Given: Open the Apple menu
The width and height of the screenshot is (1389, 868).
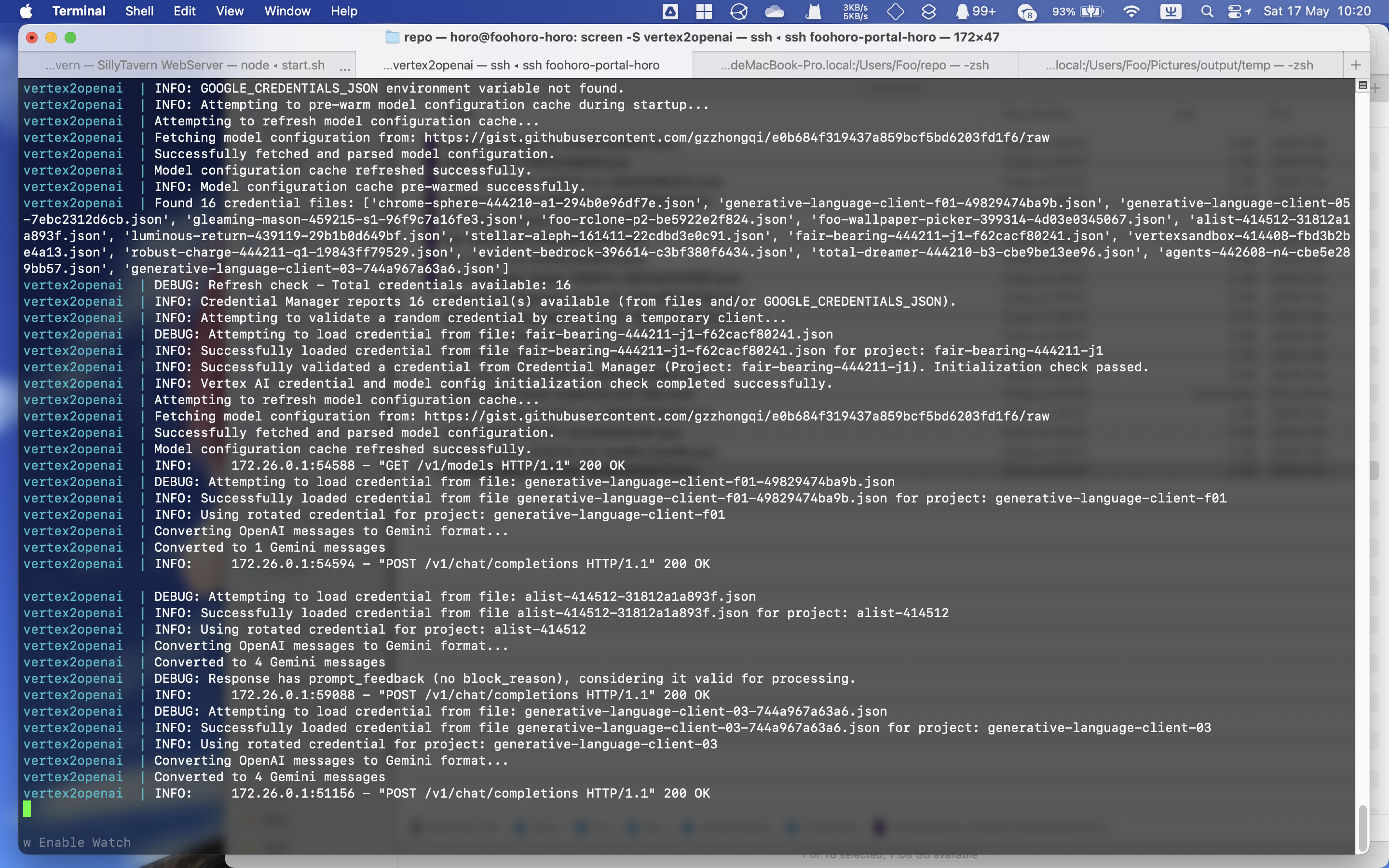Looking at the screenshot, I should point(26,11).
